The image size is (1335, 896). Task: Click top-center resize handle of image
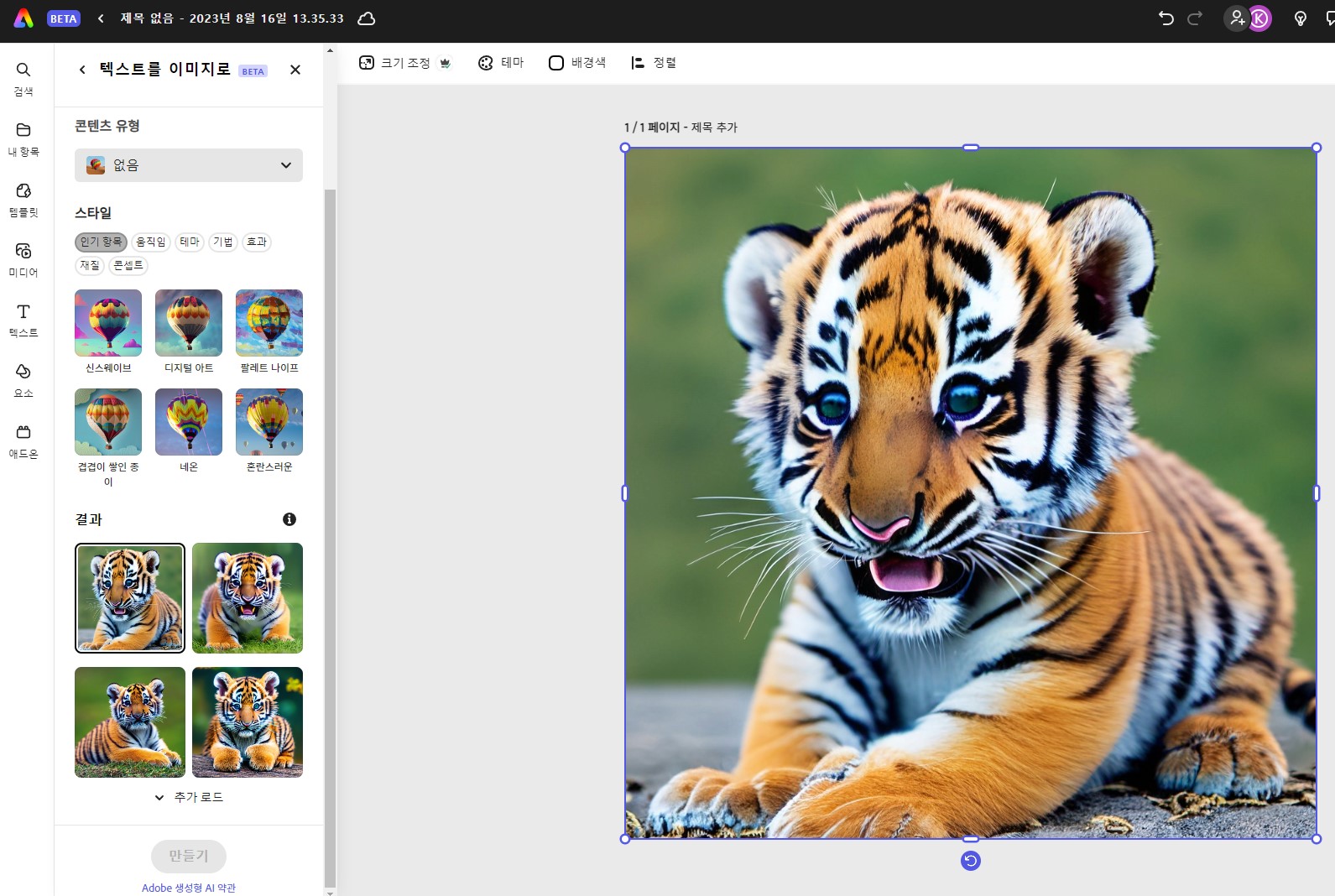coord(971,148)
